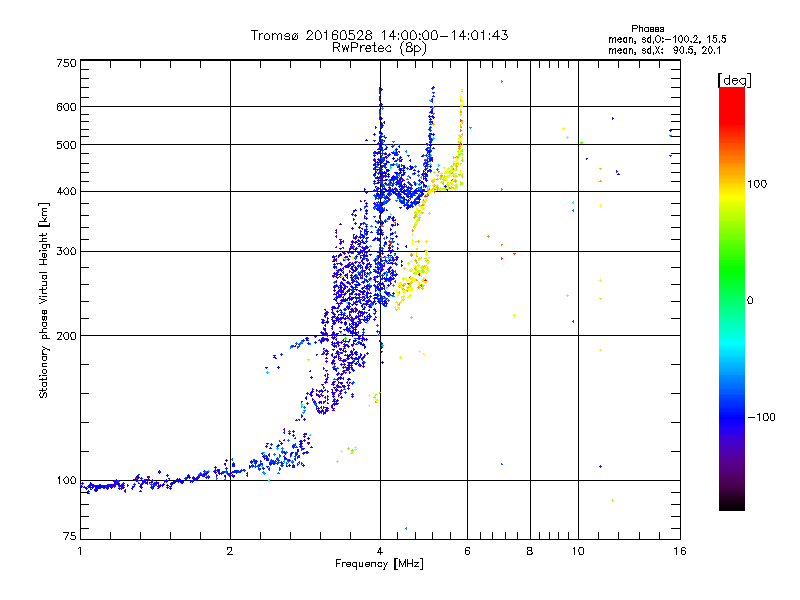Click the phase color bar
Image resolution: width=800 pixels, height=600 pixels.
pos(732,298)
